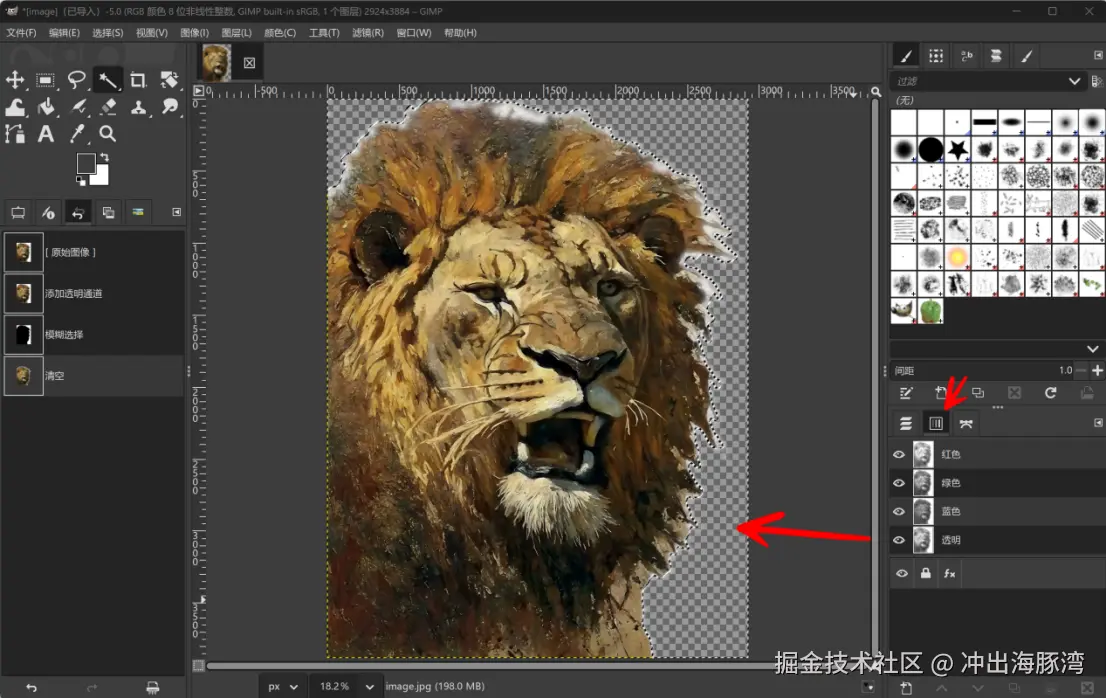Select the Color Picker eyedropper tool
Image resolution: width=1106 pixels, height=698 pixels.
point(77,133)
